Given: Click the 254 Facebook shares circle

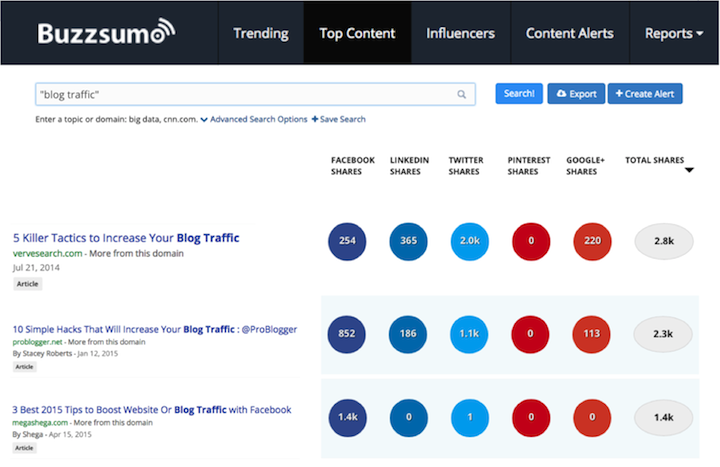Looking at the screenshot, I should pyautogui.click(x=348, y=240).
